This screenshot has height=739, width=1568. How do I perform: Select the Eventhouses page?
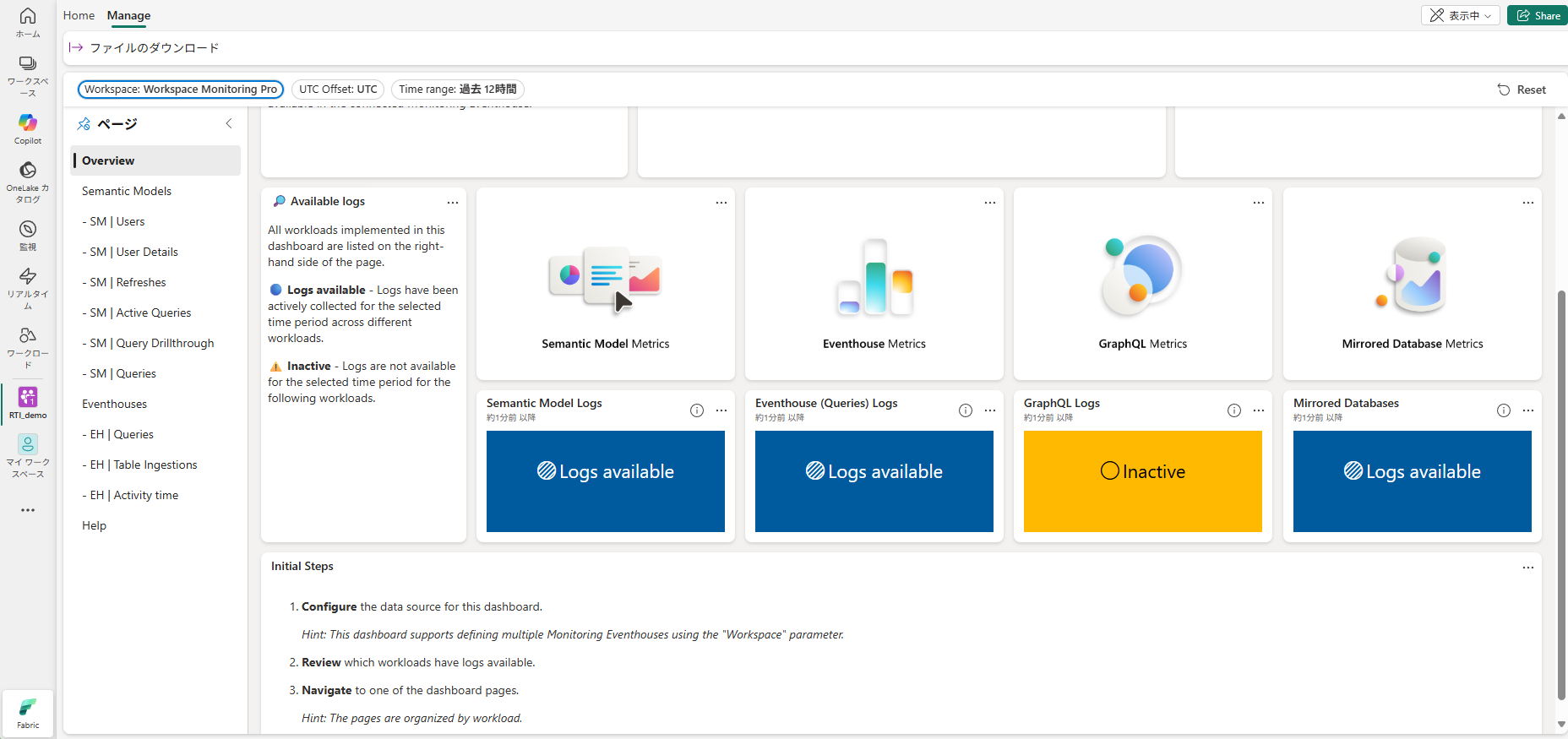click(x=155, y=404)
